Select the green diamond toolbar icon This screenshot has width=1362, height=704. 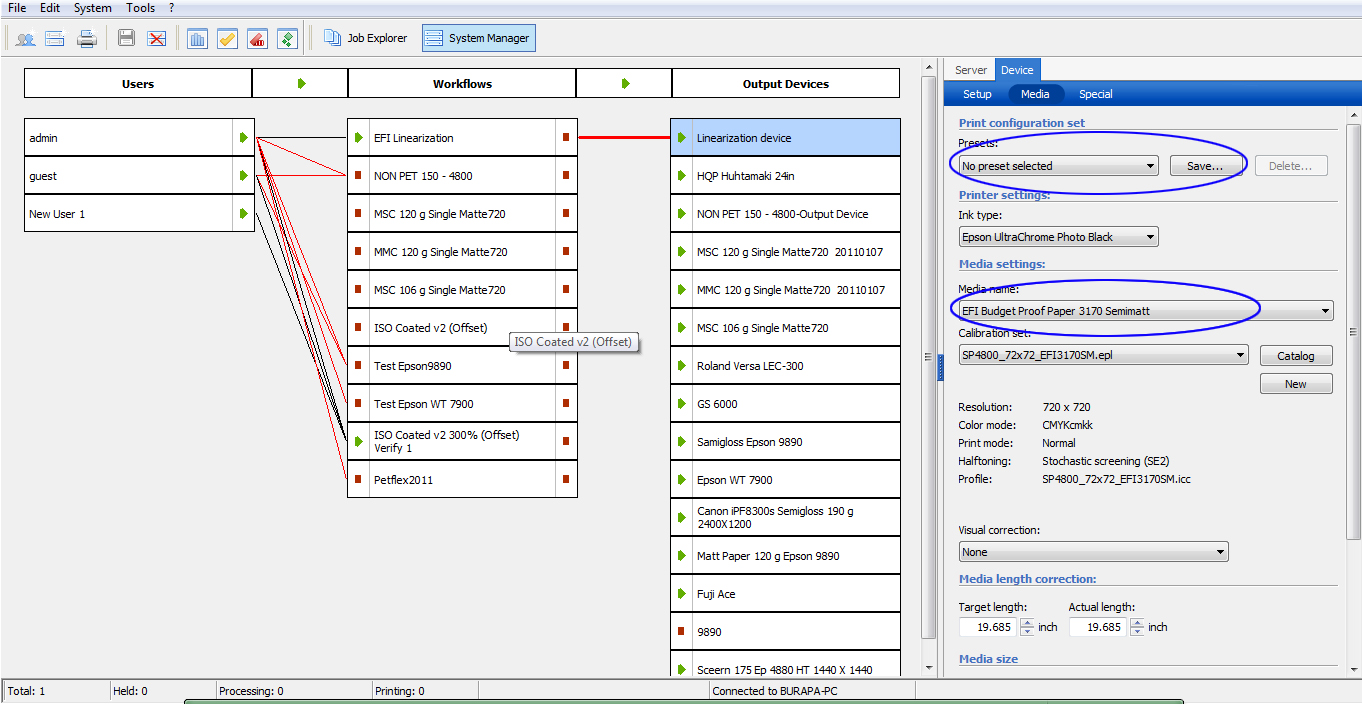(287, 38)
